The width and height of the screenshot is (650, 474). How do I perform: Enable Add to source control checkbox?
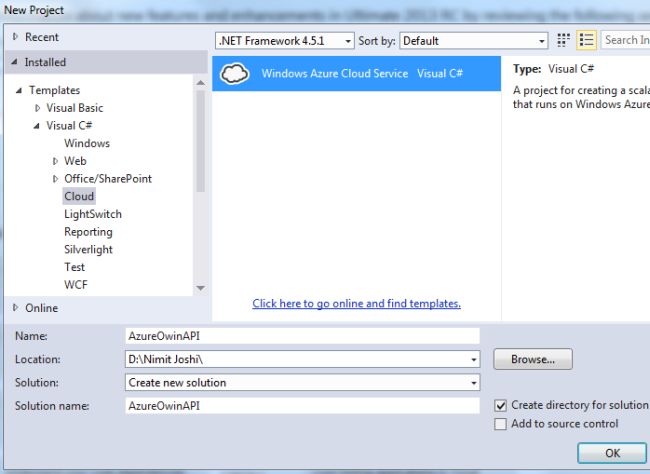click(500, 424)
